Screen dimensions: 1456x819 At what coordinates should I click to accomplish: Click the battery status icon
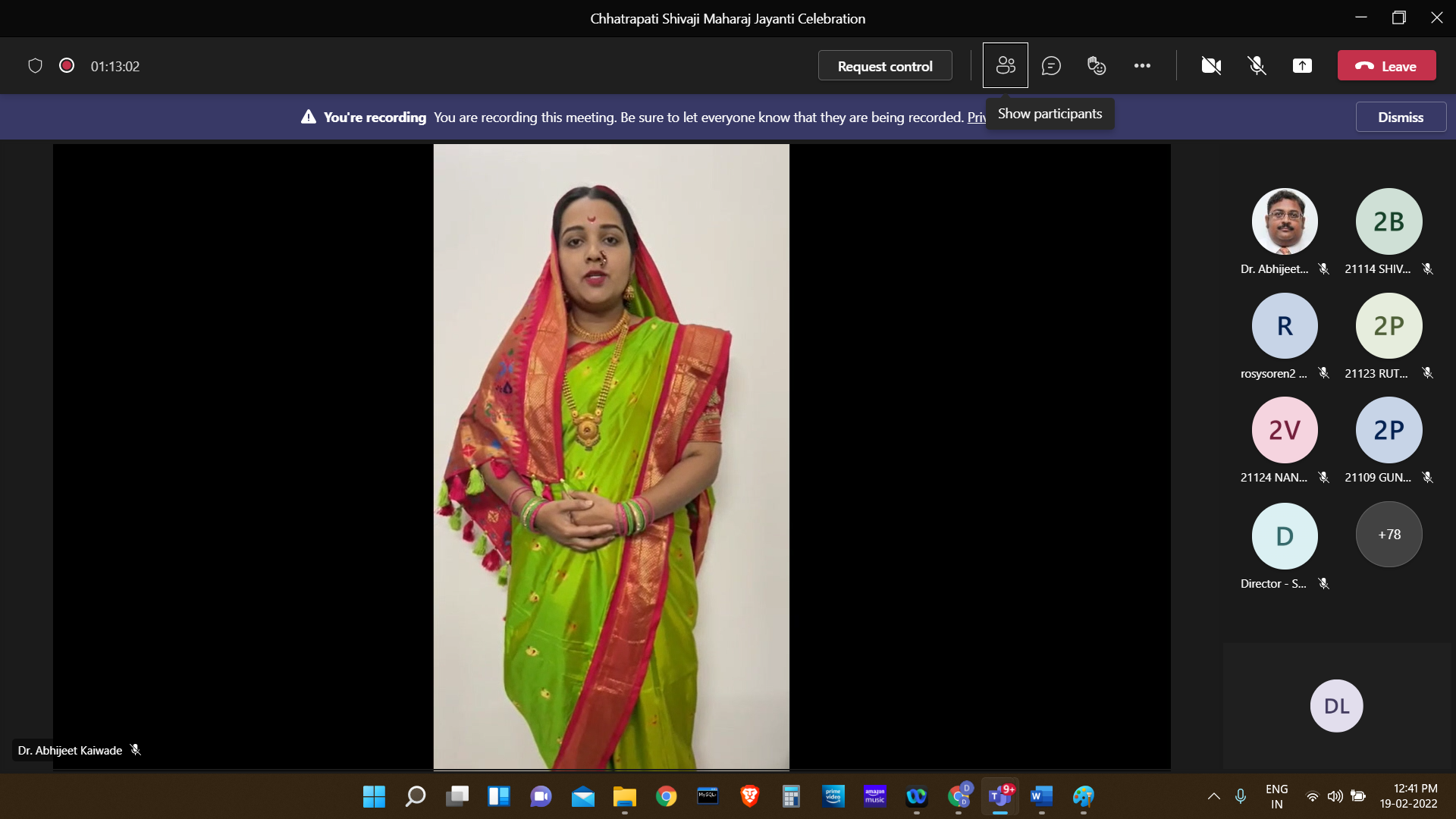pyautogui.click(x=1358, y=796)
